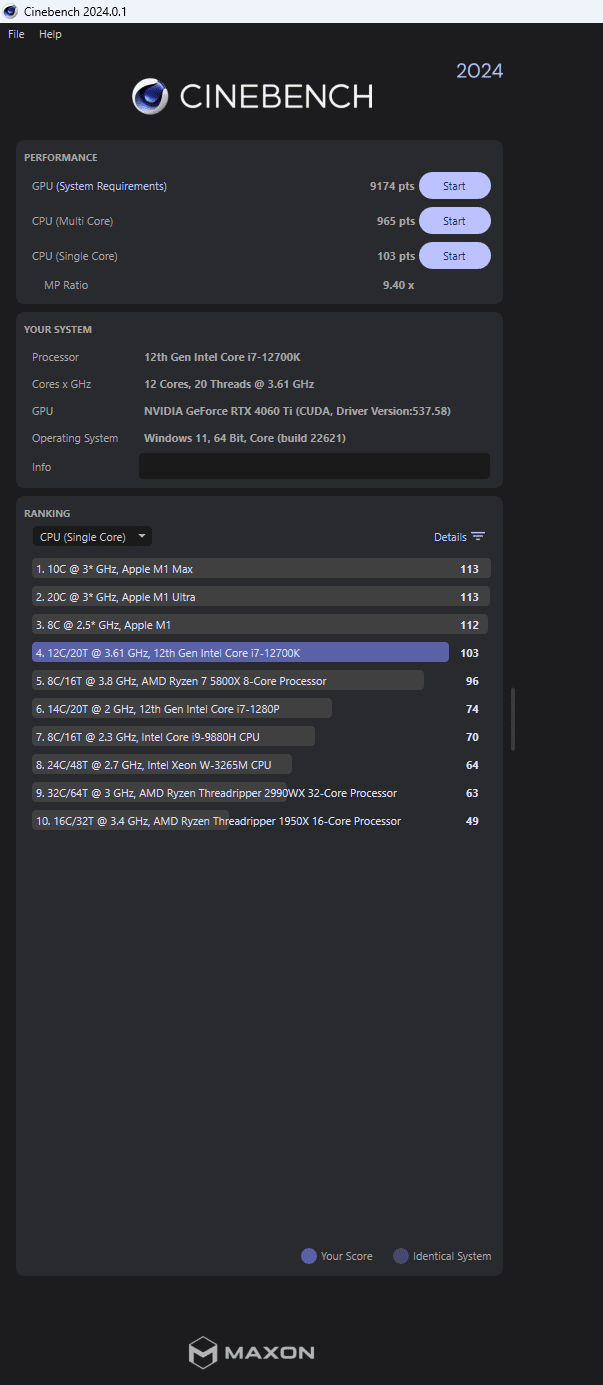The height and width of the screenshot is (1385, 603).
Task: Open the CPU (Single Core) ranking dropdown
Action: pos(92,537)
